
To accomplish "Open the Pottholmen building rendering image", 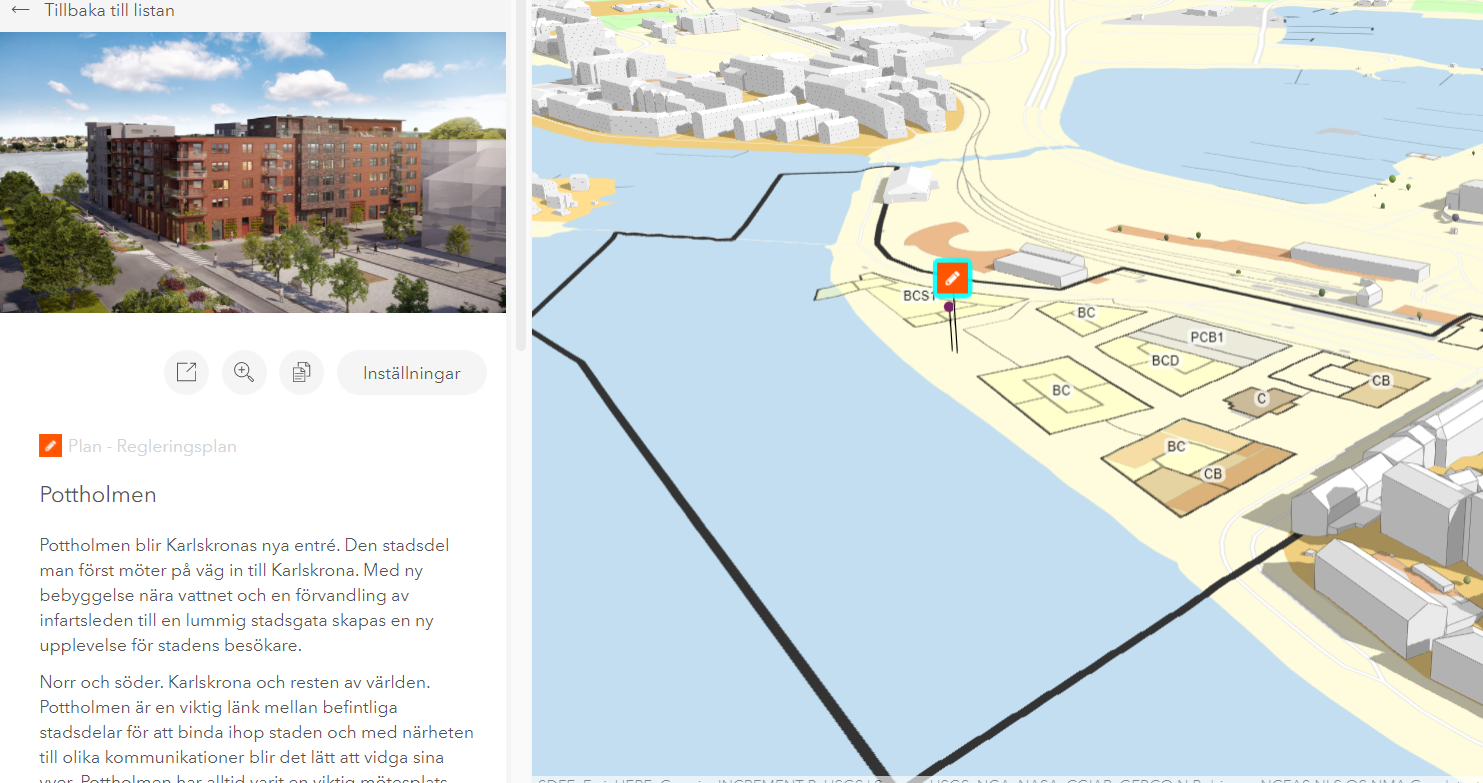I will pyautogui.click(x=253, y=172).
